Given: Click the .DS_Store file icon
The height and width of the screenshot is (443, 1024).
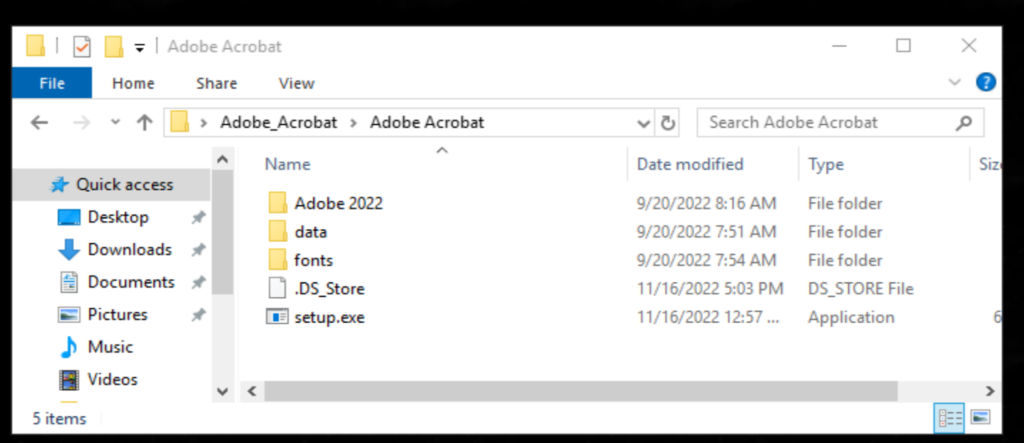Looking at the screenshot, I should 278,289.
